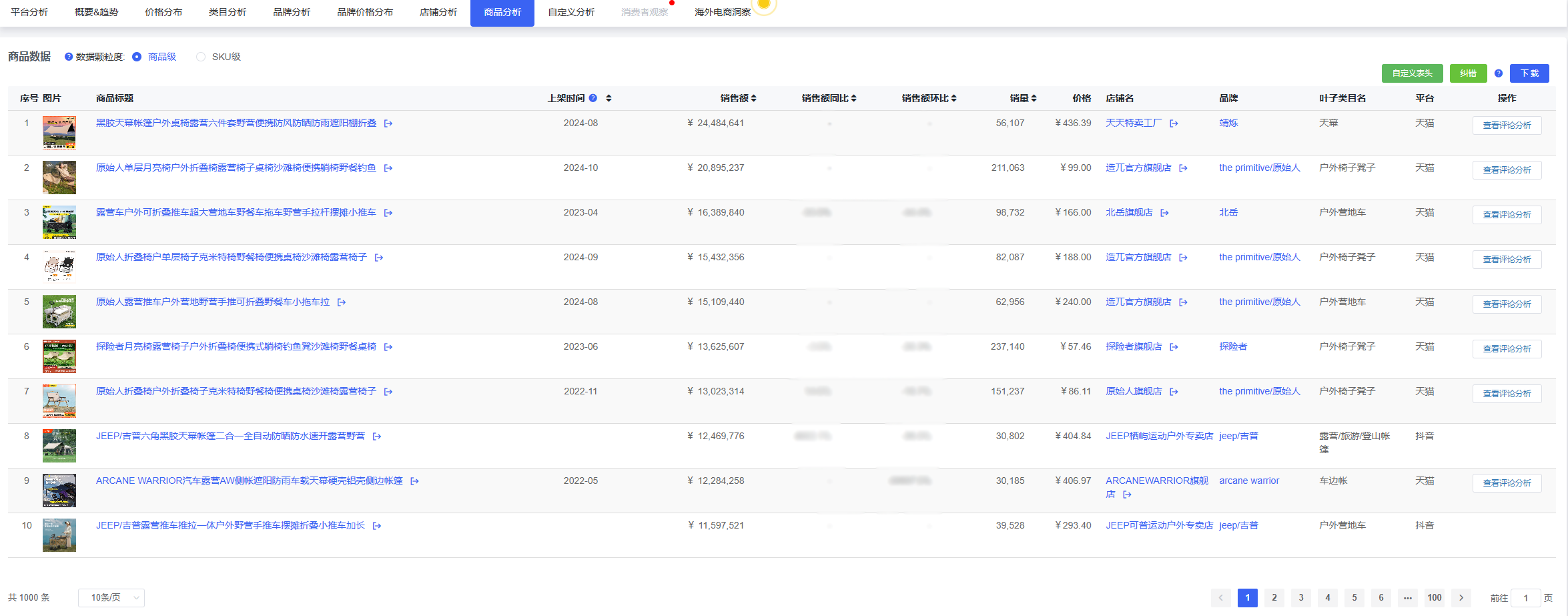Go to previous page arrow
The width and height of the screenshot is (1568, 616).
click(x=1221, y=598)
